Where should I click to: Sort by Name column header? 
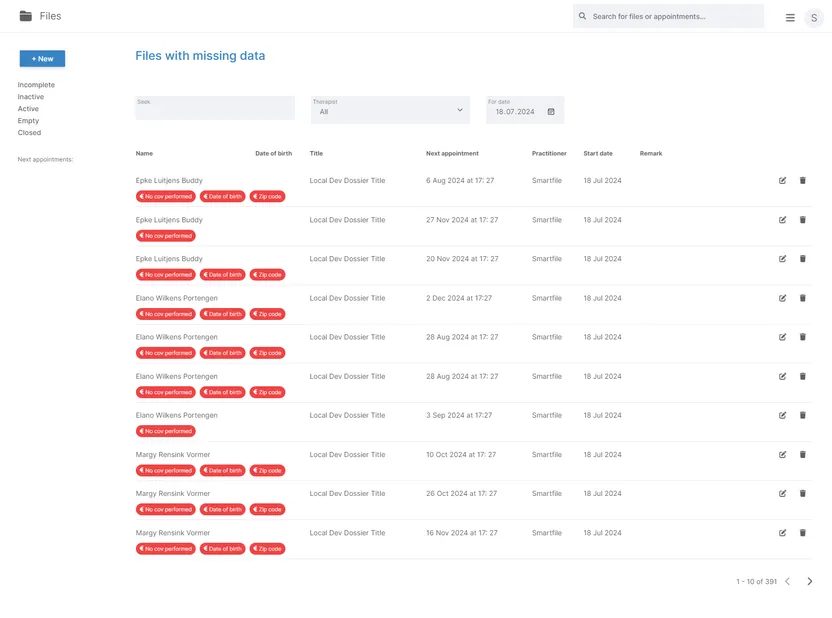(144, 153)
